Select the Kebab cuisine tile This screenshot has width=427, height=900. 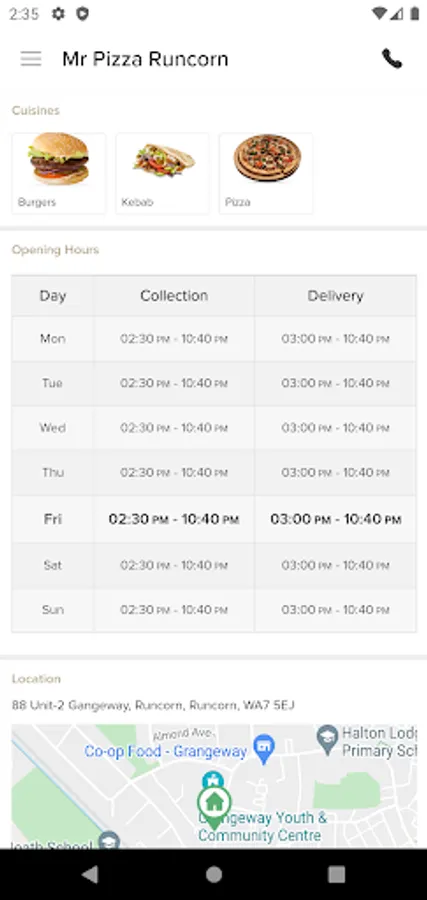pyautogui.click(x=162, y=173)
